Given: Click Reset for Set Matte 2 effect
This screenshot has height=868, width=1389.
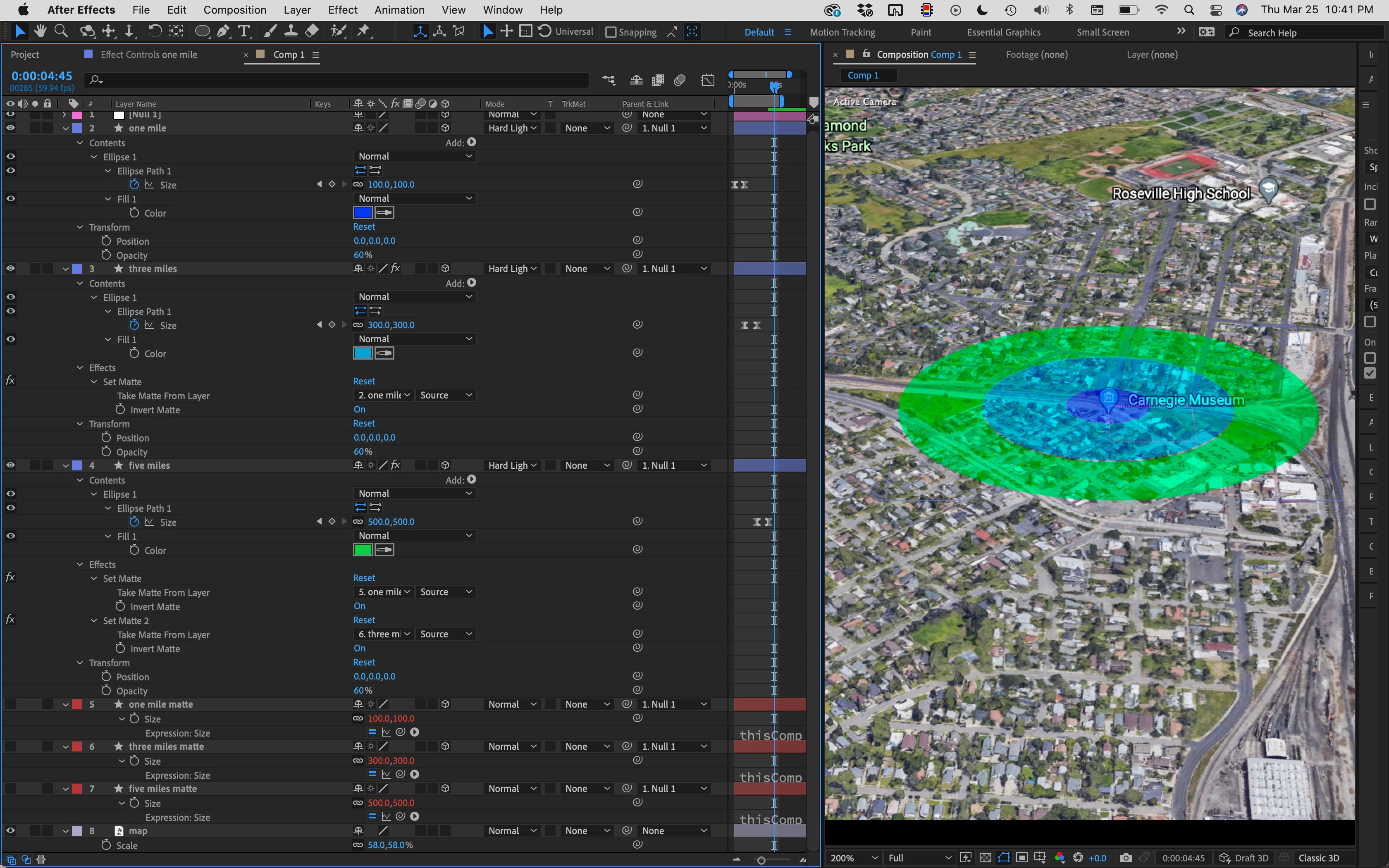Looking at the screenshot, I should 364,620.
